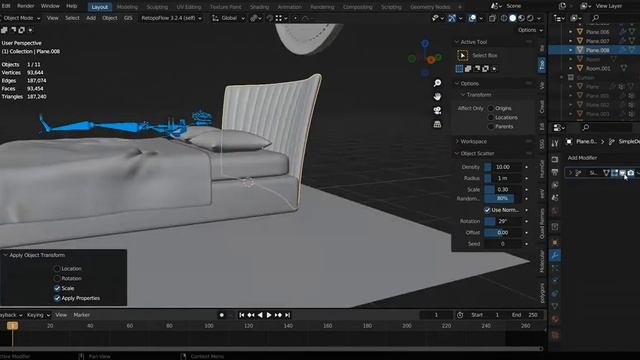Screen dimensions: 640x360
Task: Click the current frame field showing 1
Action: coord(436,315)
